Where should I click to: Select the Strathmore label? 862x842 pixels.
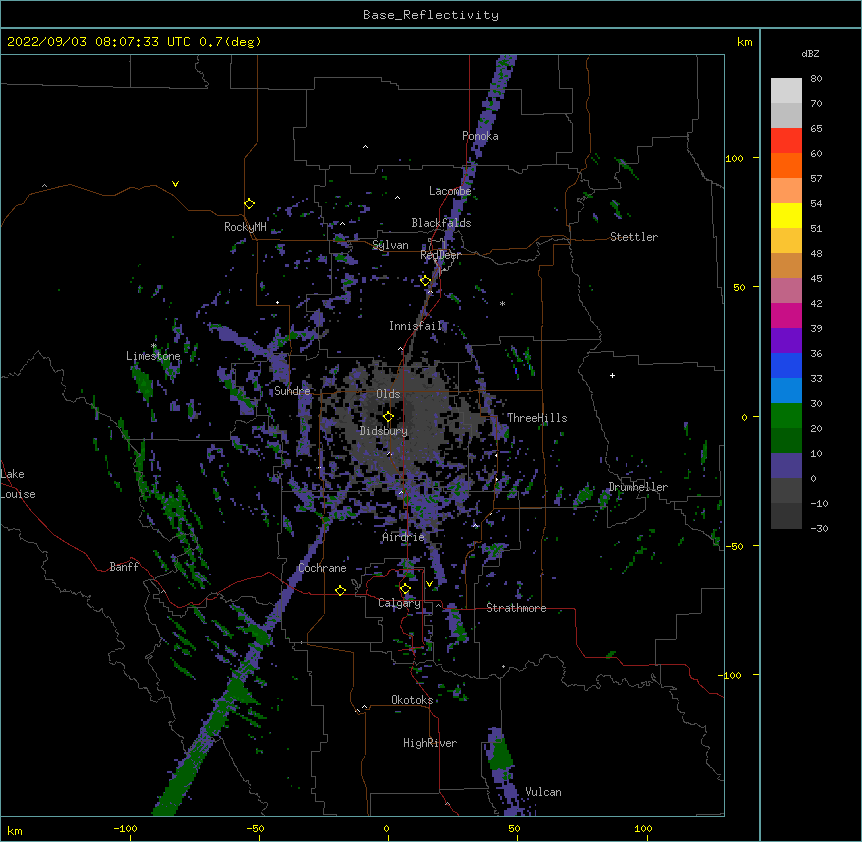tap(516, 608)
